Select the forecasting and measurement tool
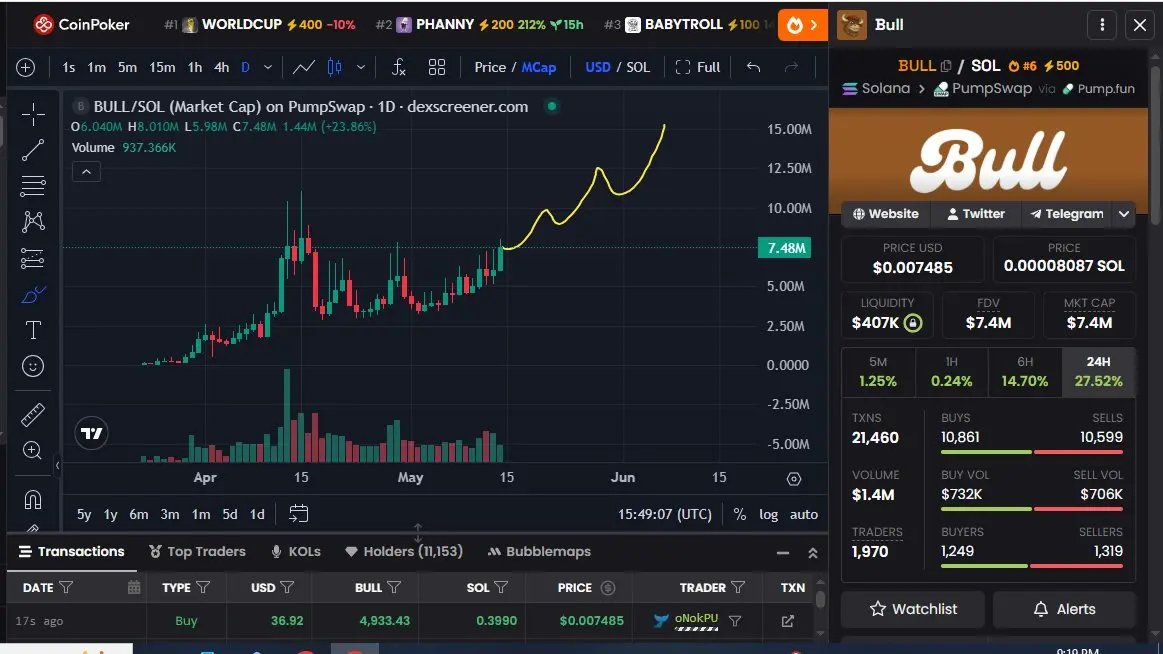 [x=33, y=258]
